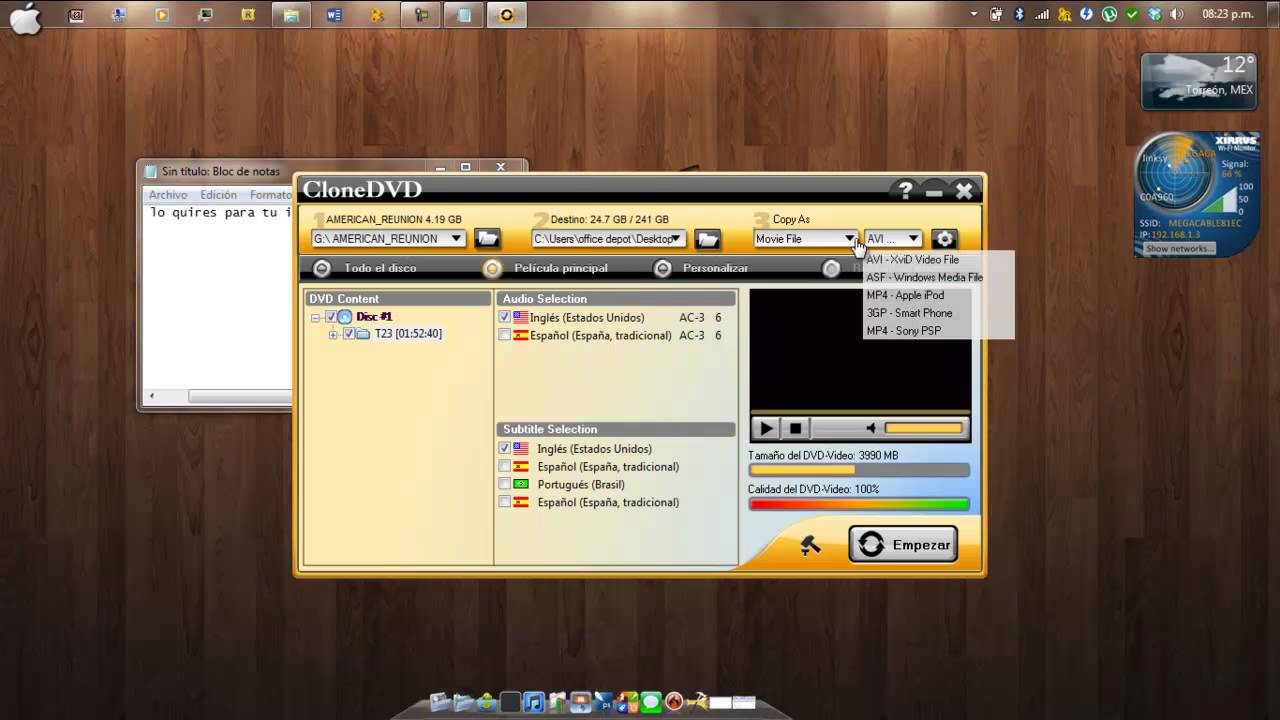Viewport: 1280px width, 720px height.
Task: Enable the first Español subtitle checkbox
Action: (x=505, y=467)
